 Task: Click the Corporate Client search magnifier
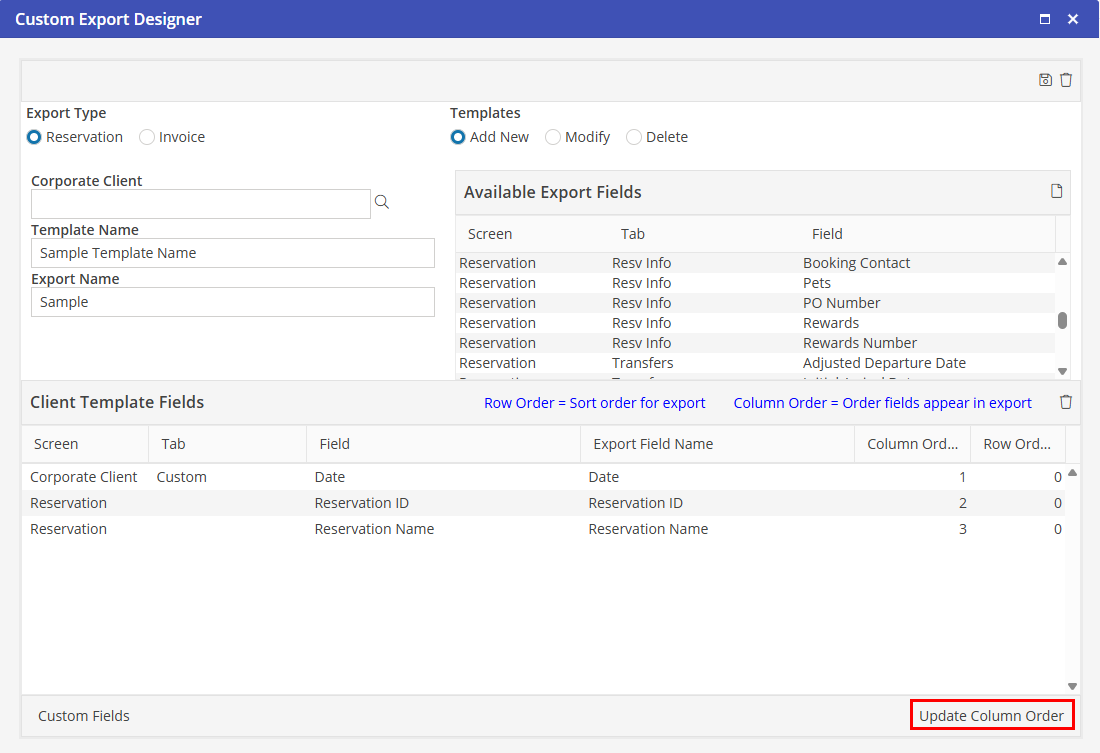[x=382, y=203]
